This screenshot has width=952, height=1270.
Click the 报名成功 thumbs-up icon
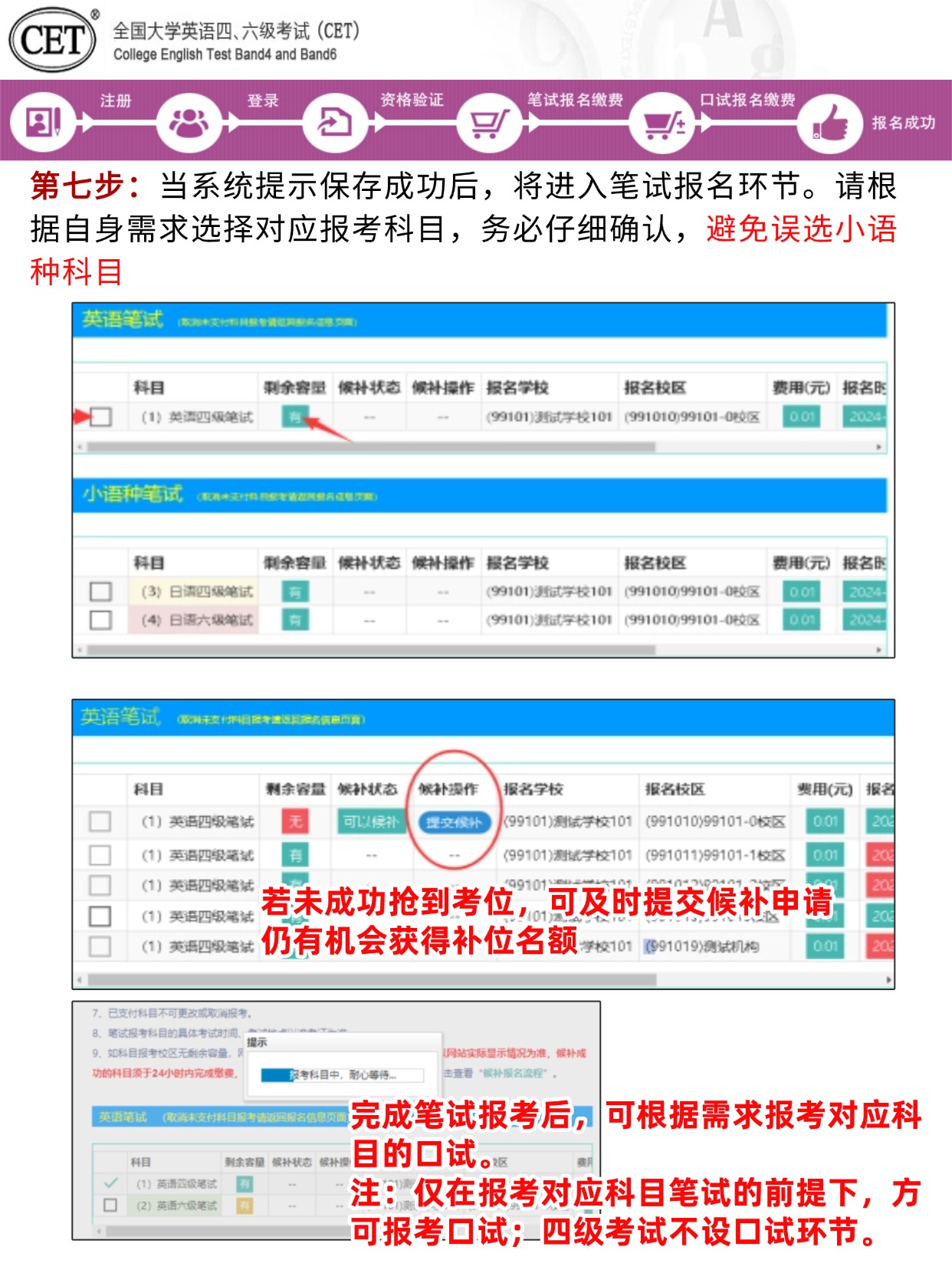[829, 122]
